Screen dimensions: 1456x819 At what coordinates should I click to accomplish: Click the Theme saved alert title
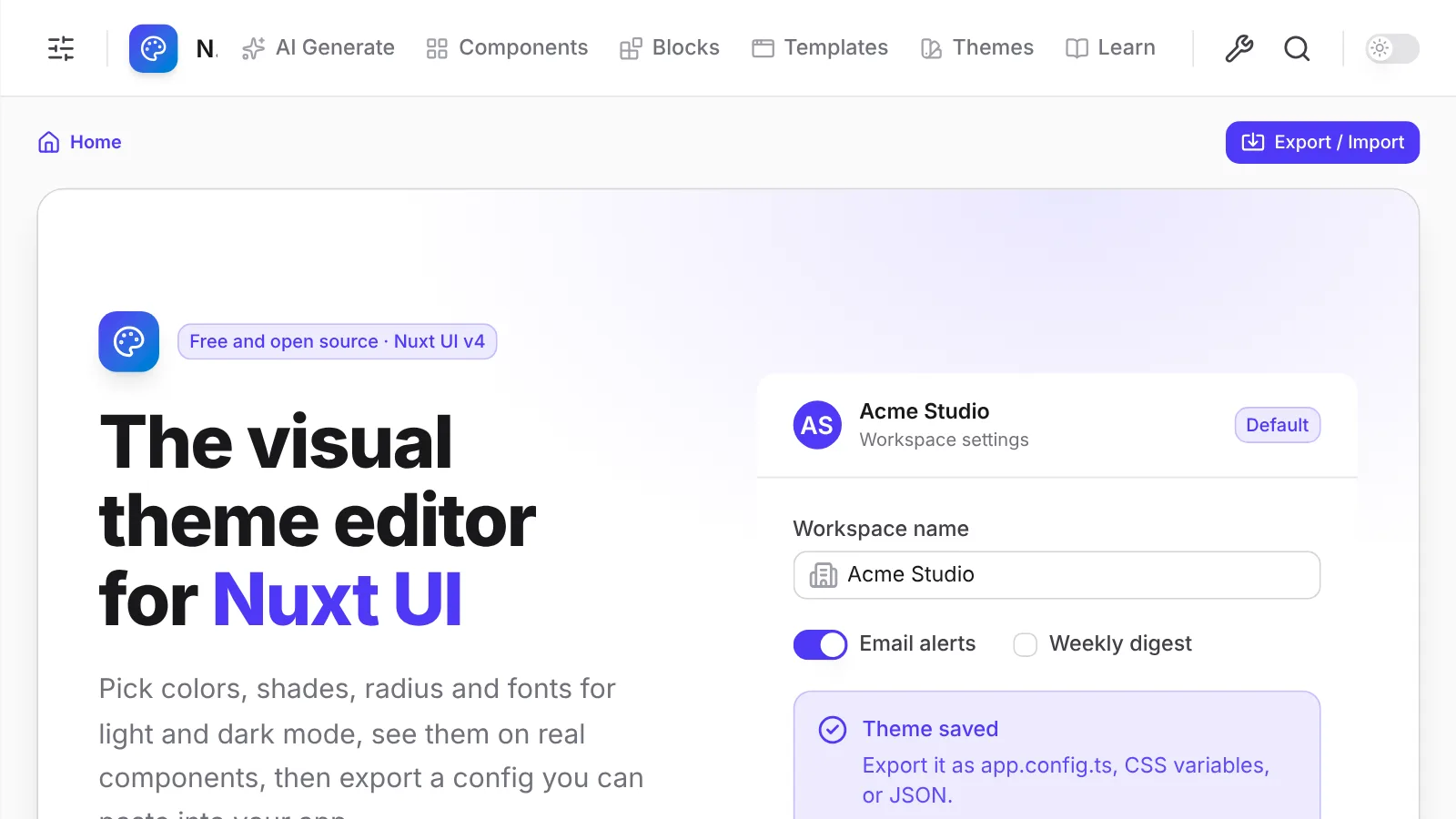point(930,729)
